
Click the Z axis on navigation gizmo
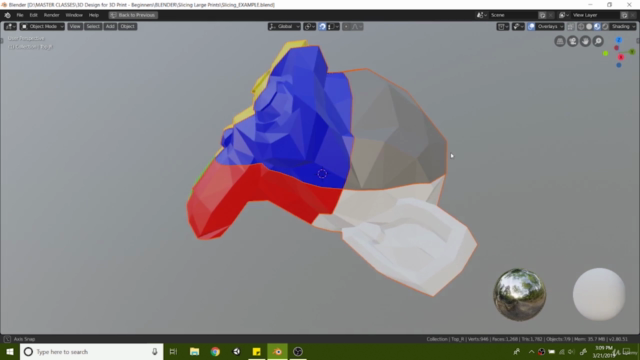[619, 40]
